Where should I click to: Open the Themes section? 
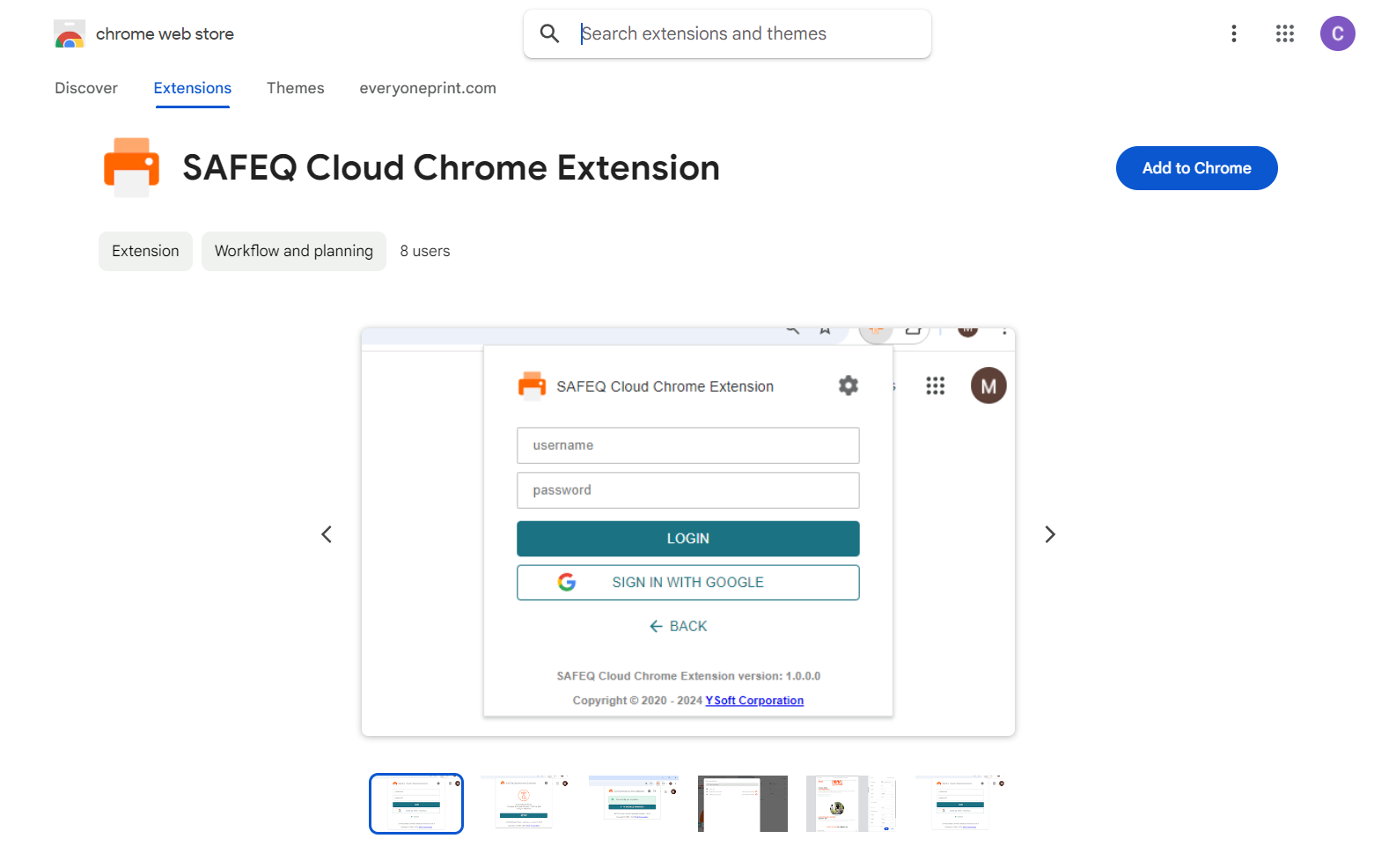(x=296, y=88)
